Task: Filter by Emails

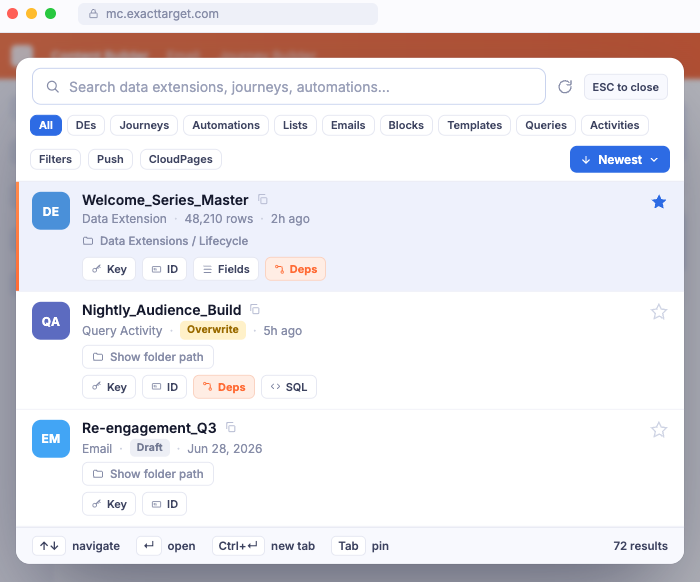Action: click(x=348, y=125)
